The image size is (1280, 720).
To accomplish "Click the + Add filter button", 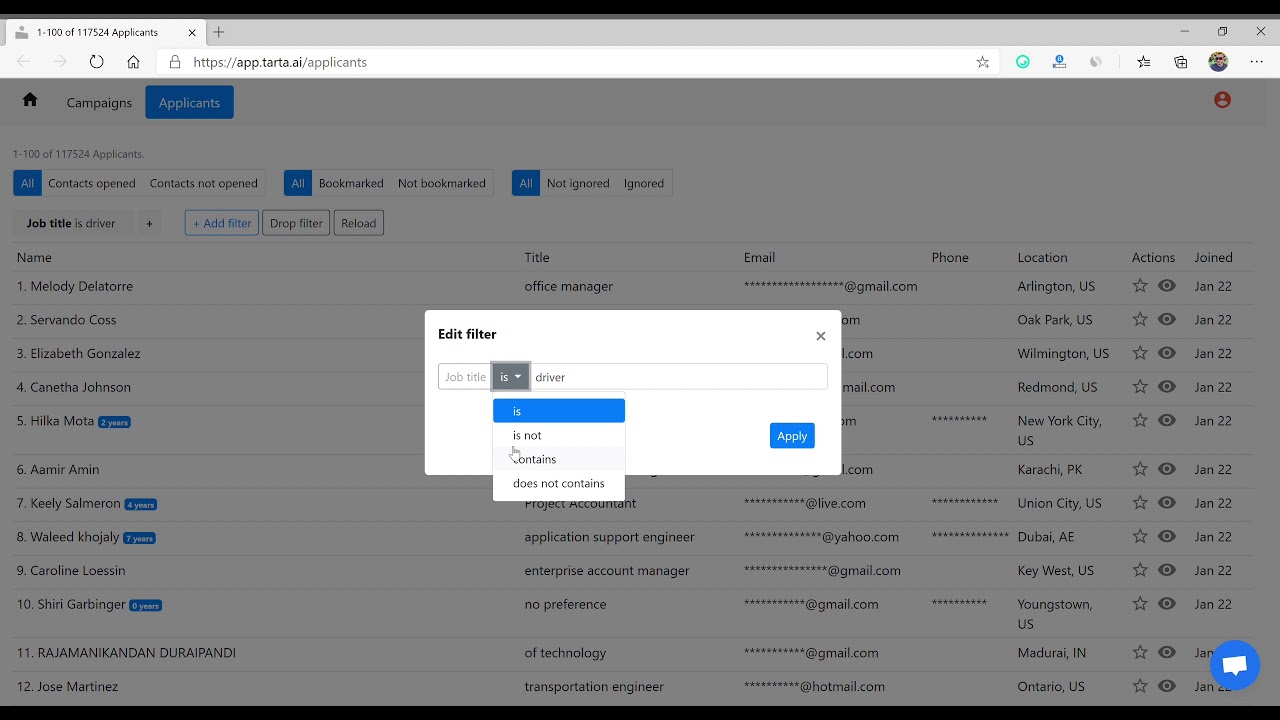I will tap(222, 223).
